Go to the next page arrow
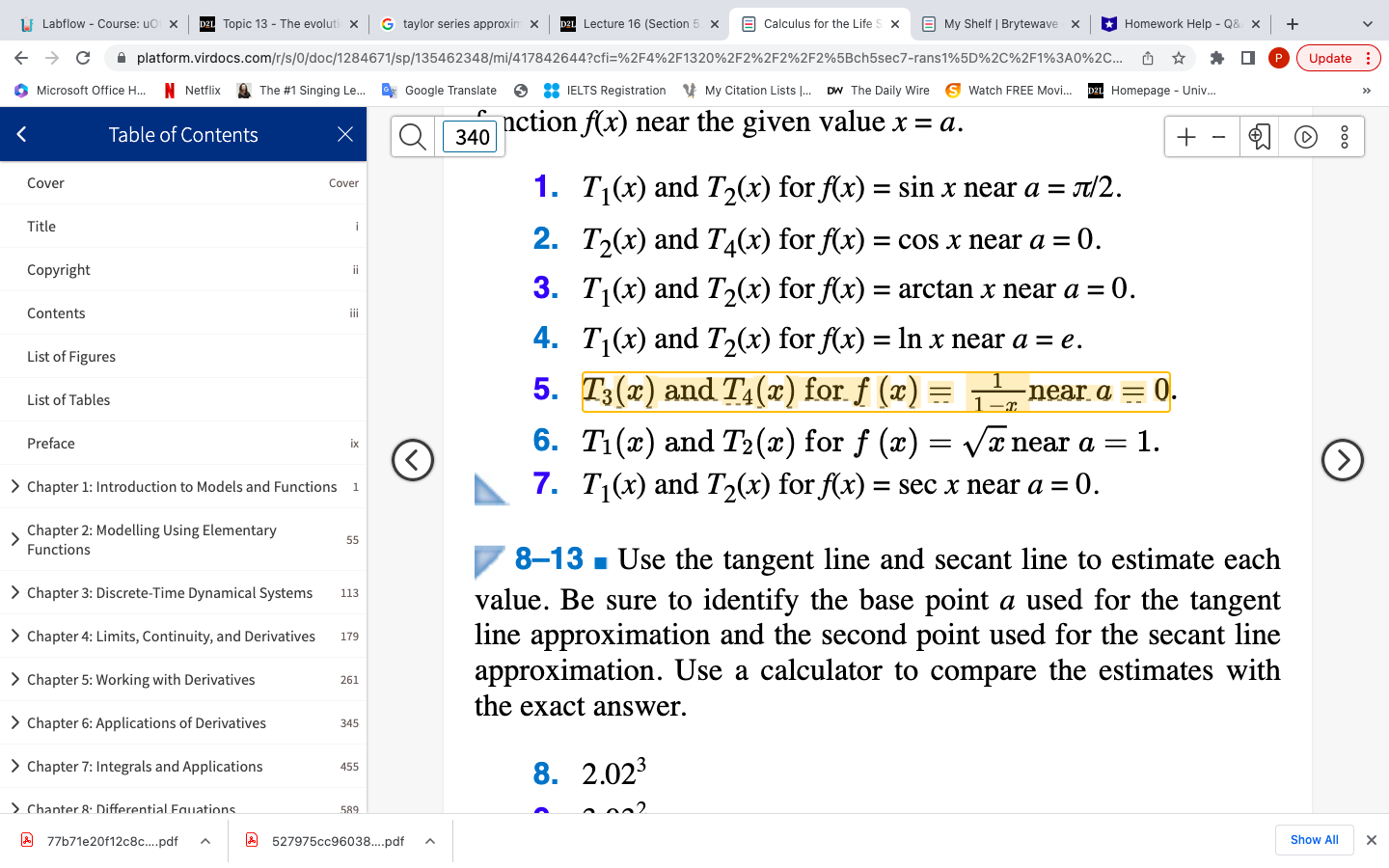This screenshot has width=1389, height=868. click(1343, 460)
